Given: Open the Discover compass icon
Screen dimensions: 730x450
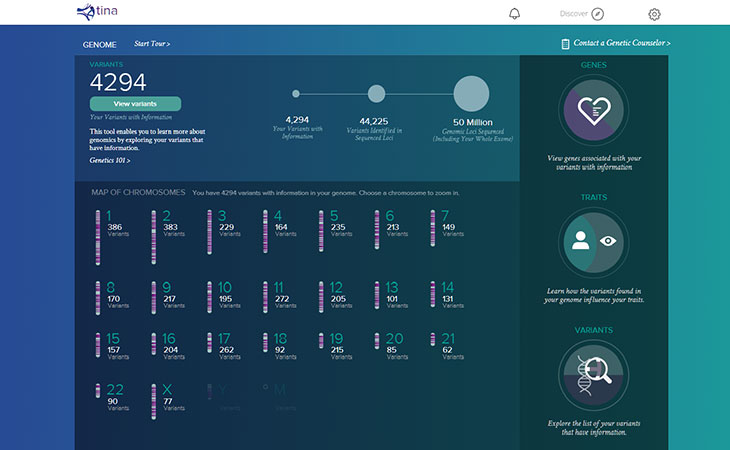Looking at the screenshot, I should pos(598,14).
